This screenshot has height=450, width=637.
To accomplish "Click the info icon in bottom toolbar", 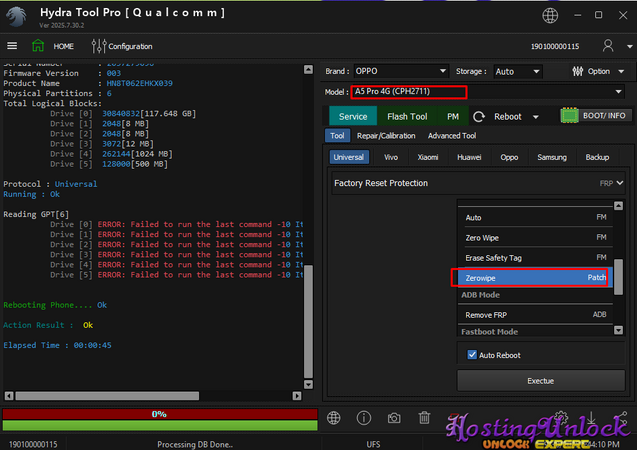I will (364, 418).
